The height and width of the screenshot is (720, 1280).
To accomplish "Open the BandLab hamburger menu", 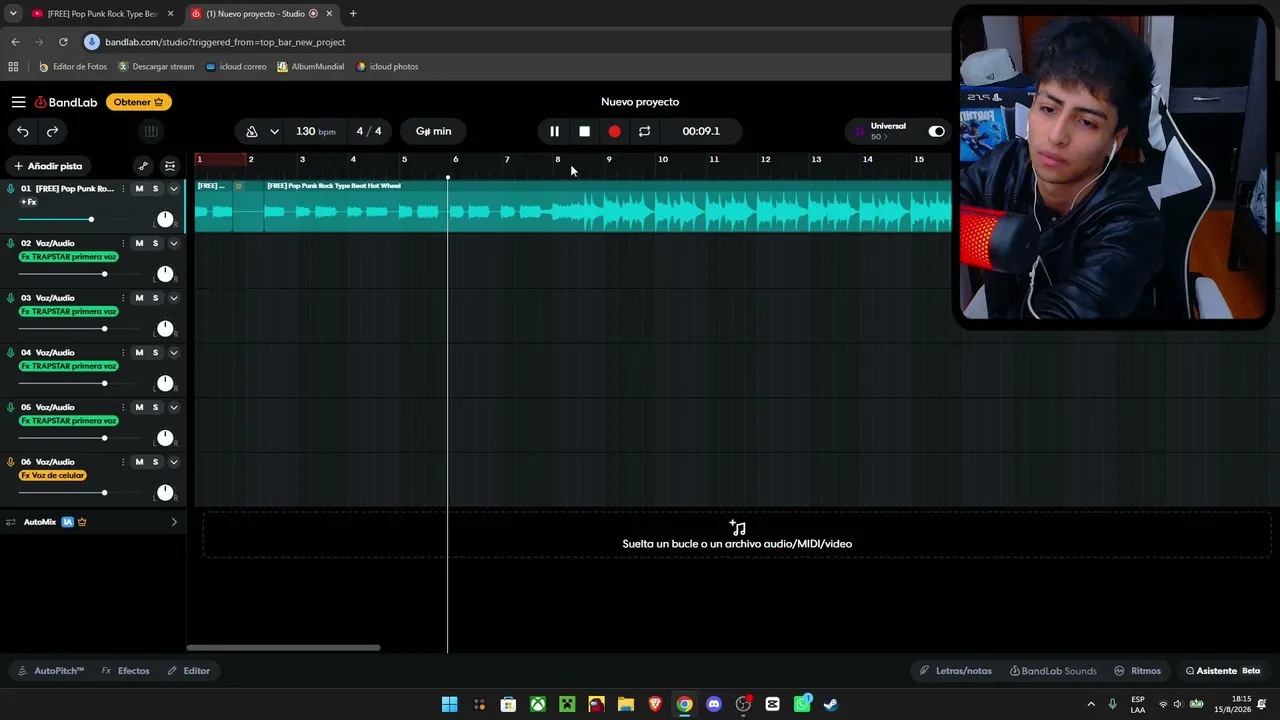I will pyautogui.click(x=18, y=102).
